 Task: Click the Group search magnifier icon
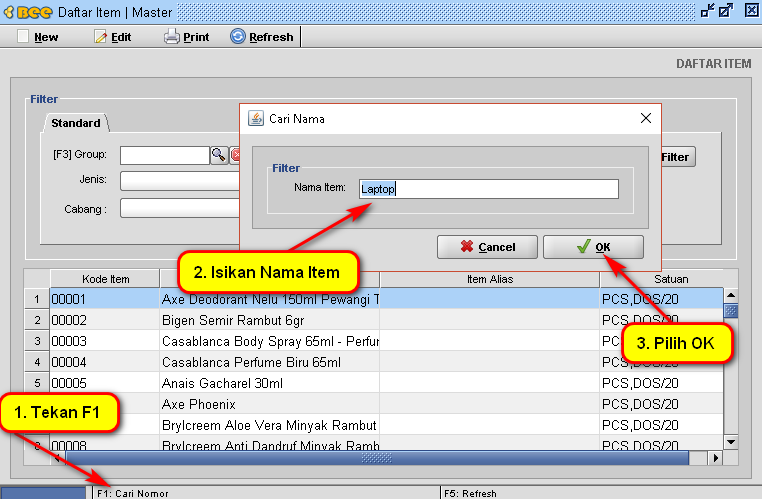tap(218, 155)
